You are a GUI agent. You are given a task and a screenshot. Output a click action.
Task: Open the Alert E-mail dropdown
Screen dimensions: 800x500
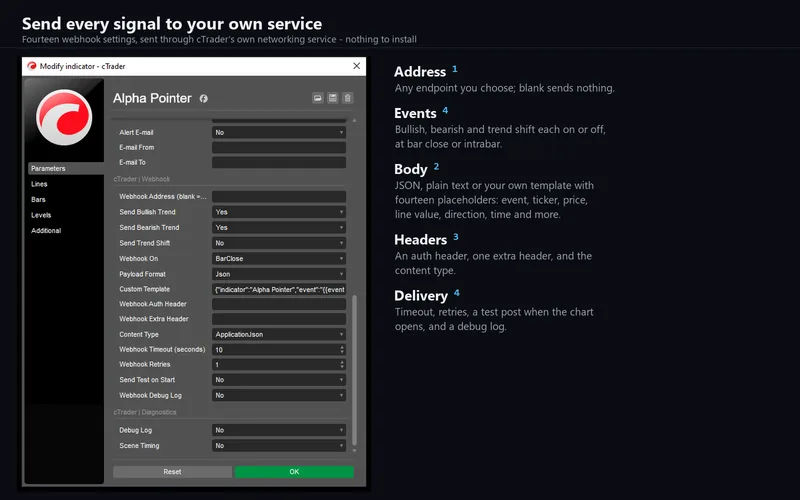tap(279, 132)
